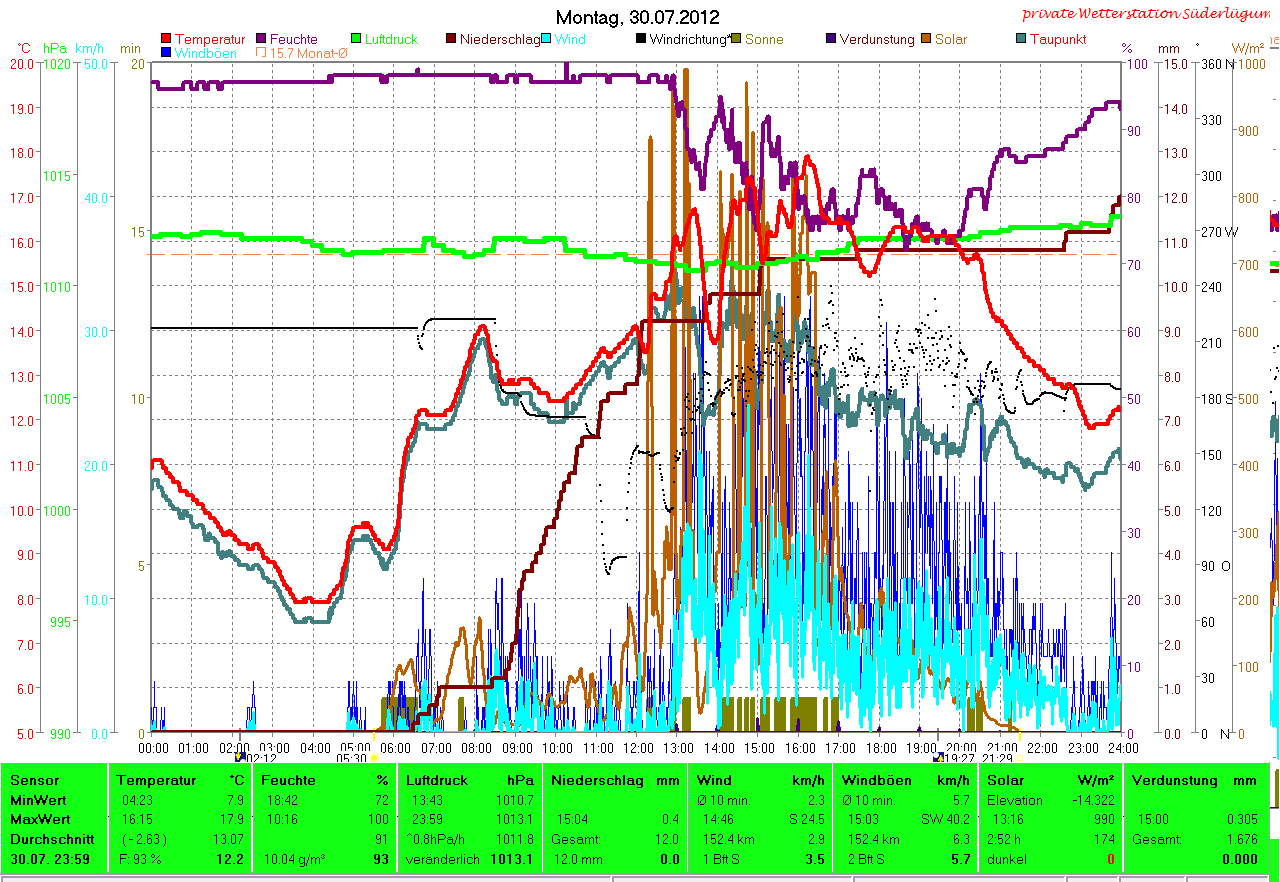Select the Temperatur column header in table
Screen dimensions: 1280x882
tap(151, 780)
